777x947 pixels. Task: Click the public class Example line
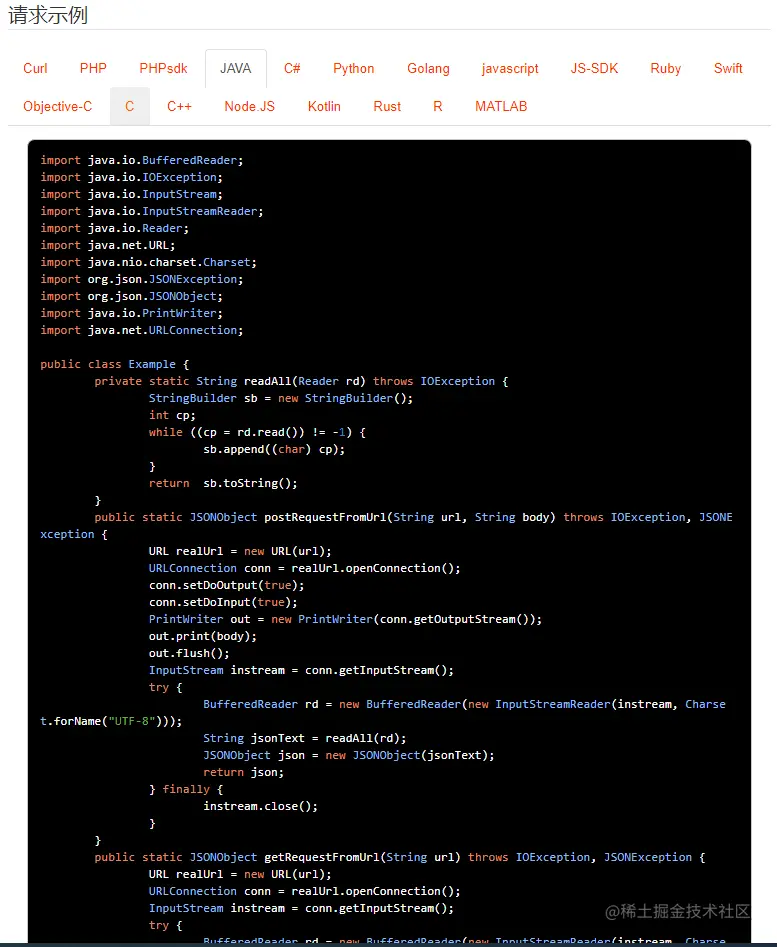[x=115, y=364]
